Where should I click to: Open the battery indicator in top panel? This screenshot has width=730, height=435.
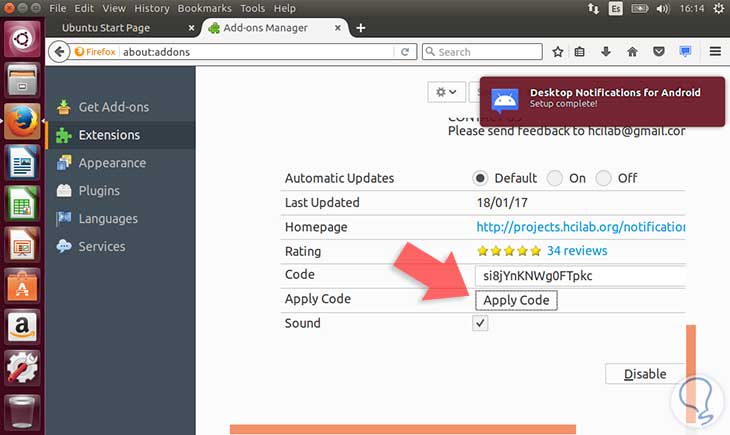click(640, 8)
